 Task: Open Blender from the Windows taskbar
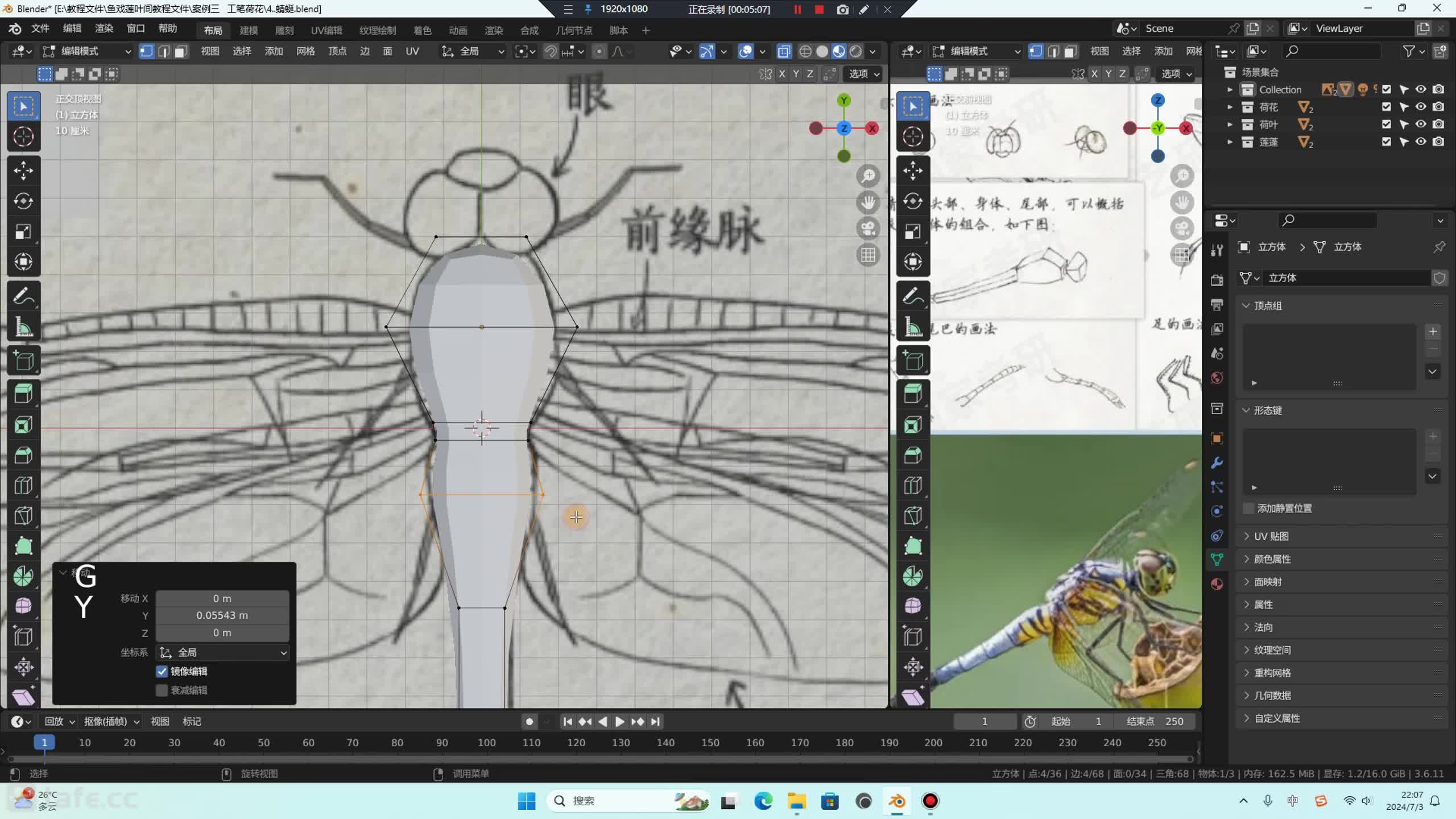coord(897,801)
